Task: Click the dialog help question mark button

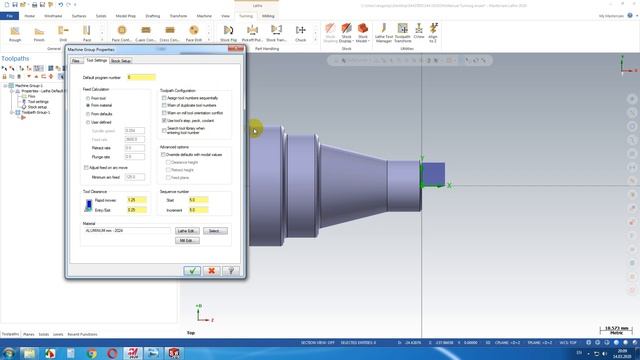Action: 231,271
